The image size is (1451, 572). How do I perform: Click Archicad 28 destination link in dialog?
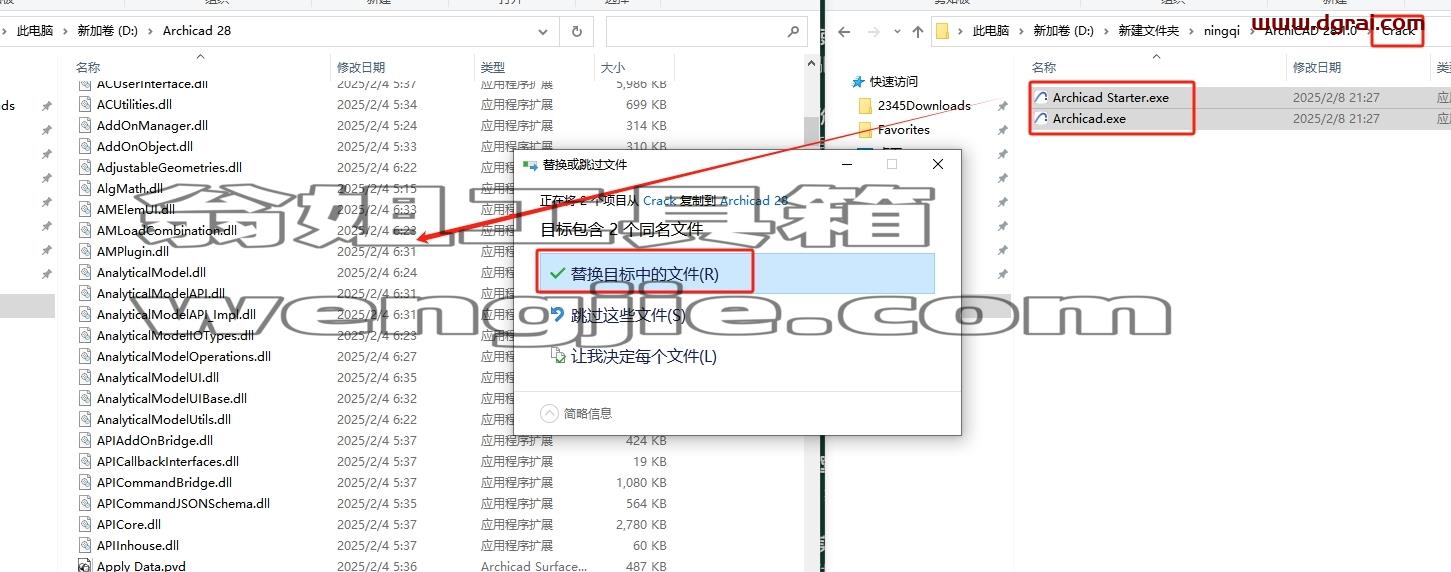coord(754,200)
